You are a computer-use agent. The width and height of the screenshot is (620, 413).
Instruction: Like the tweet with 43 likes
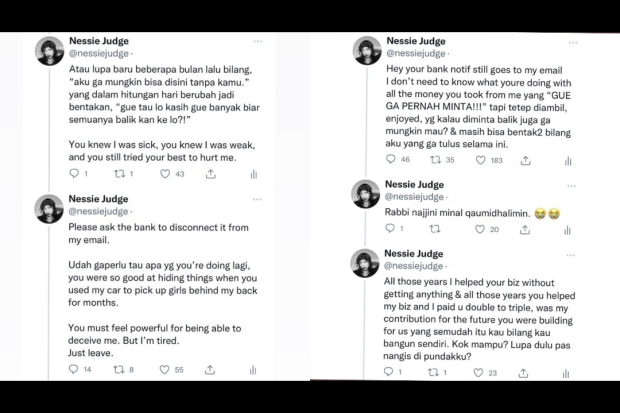pos(166,174)
